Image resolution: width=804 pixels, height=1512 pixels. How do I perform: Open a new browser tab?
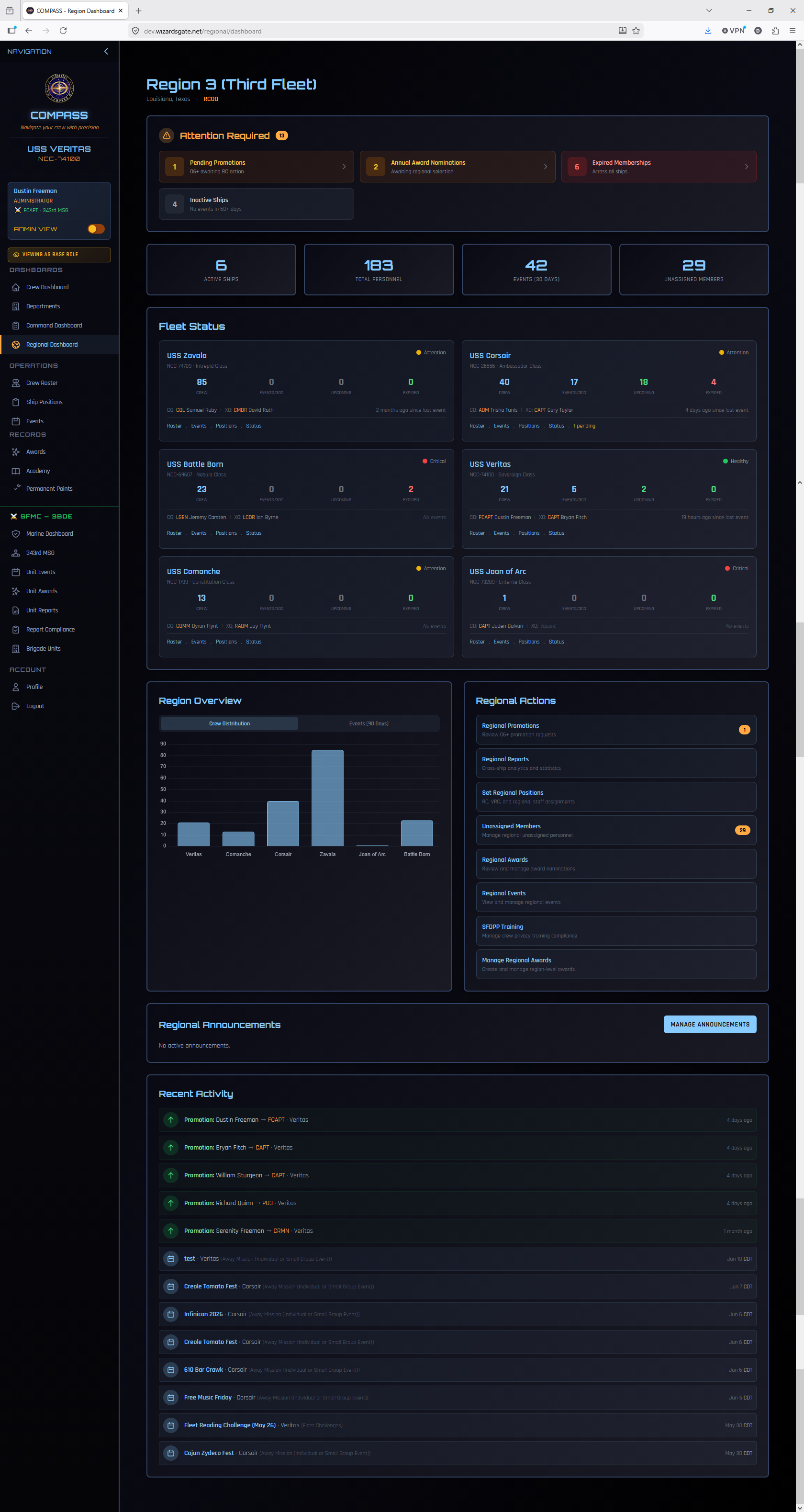pyautogui.click(x=138, y=11)
